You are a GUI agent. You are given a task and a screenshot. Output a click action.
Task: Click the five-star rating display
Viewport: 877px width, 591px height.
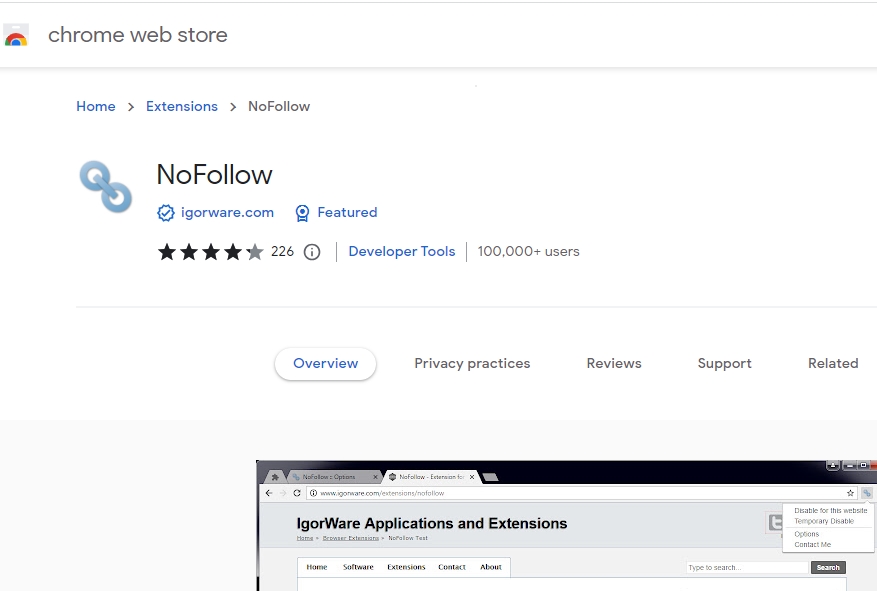(210, 252)
